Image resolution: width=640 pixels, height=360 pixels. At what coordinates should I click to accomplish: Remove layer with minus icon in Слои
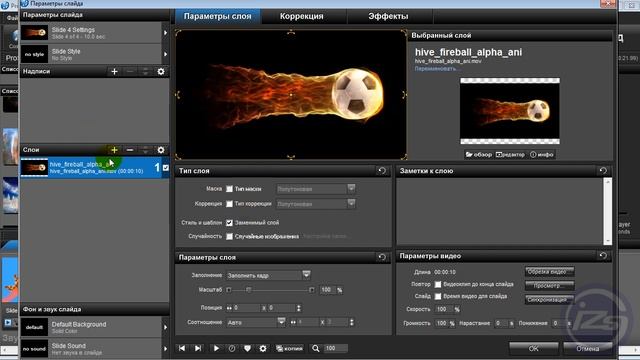tap(130, 150)
